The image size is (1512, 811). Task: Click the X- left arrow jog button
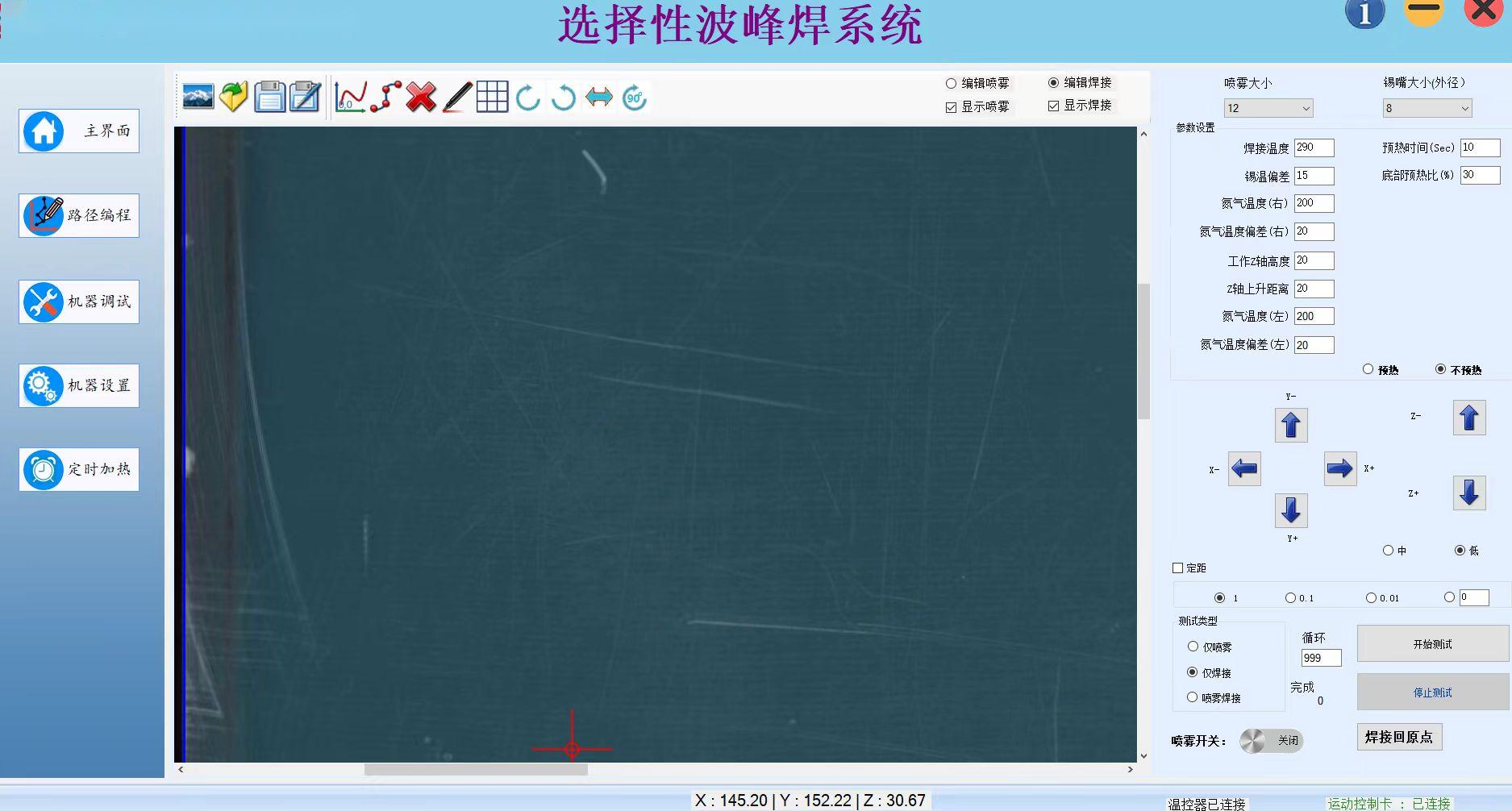pos(1244,468)
